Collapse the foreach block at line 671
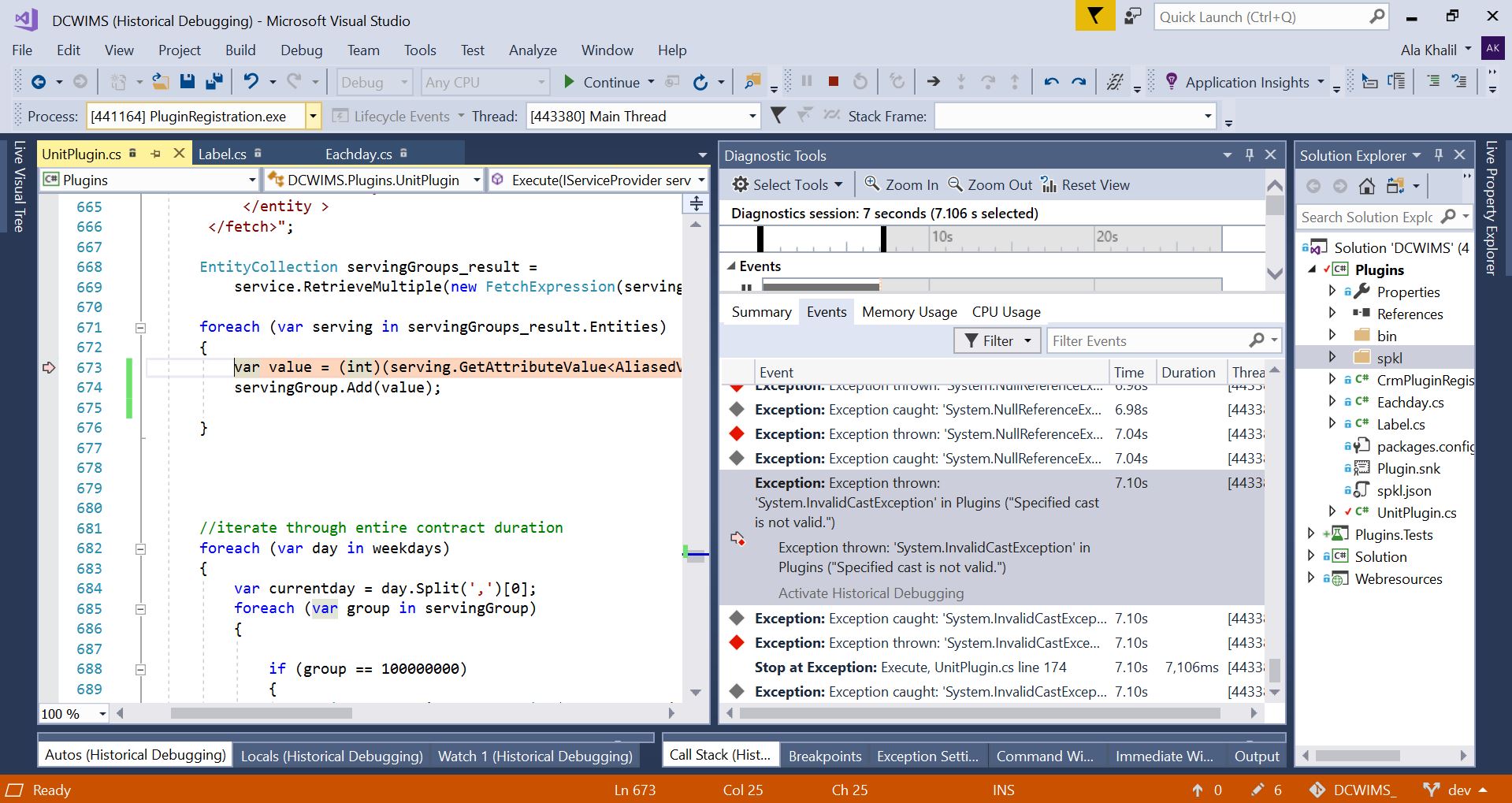 tap(140, 328)
